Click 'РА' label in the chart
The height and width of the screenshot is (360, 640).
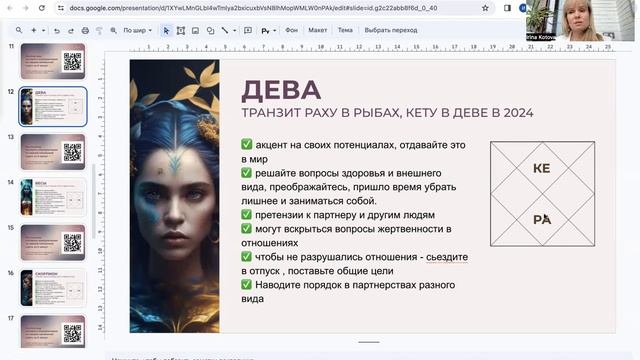click(x=542, y=220)
